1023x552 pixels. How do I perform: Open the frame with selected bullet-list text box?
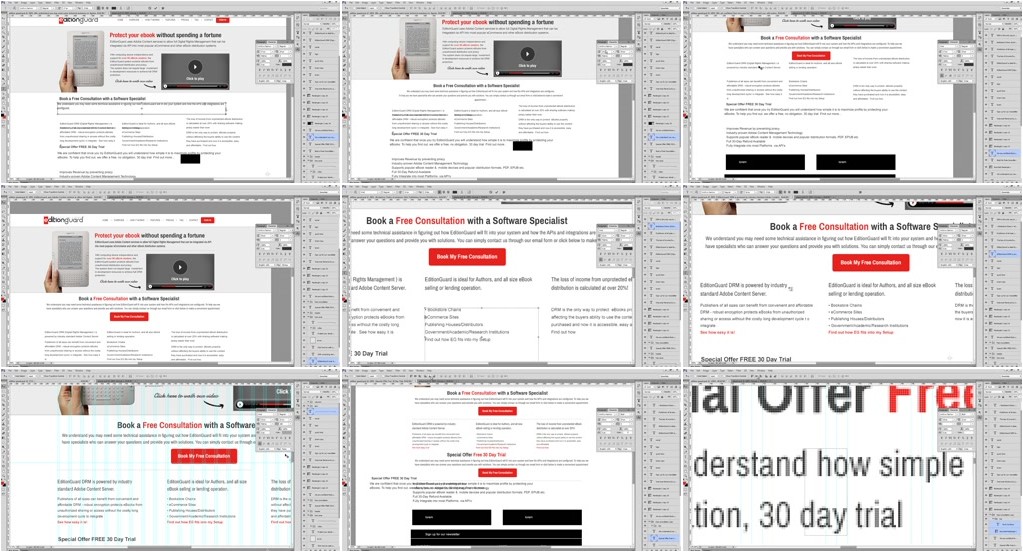[512, 275]
